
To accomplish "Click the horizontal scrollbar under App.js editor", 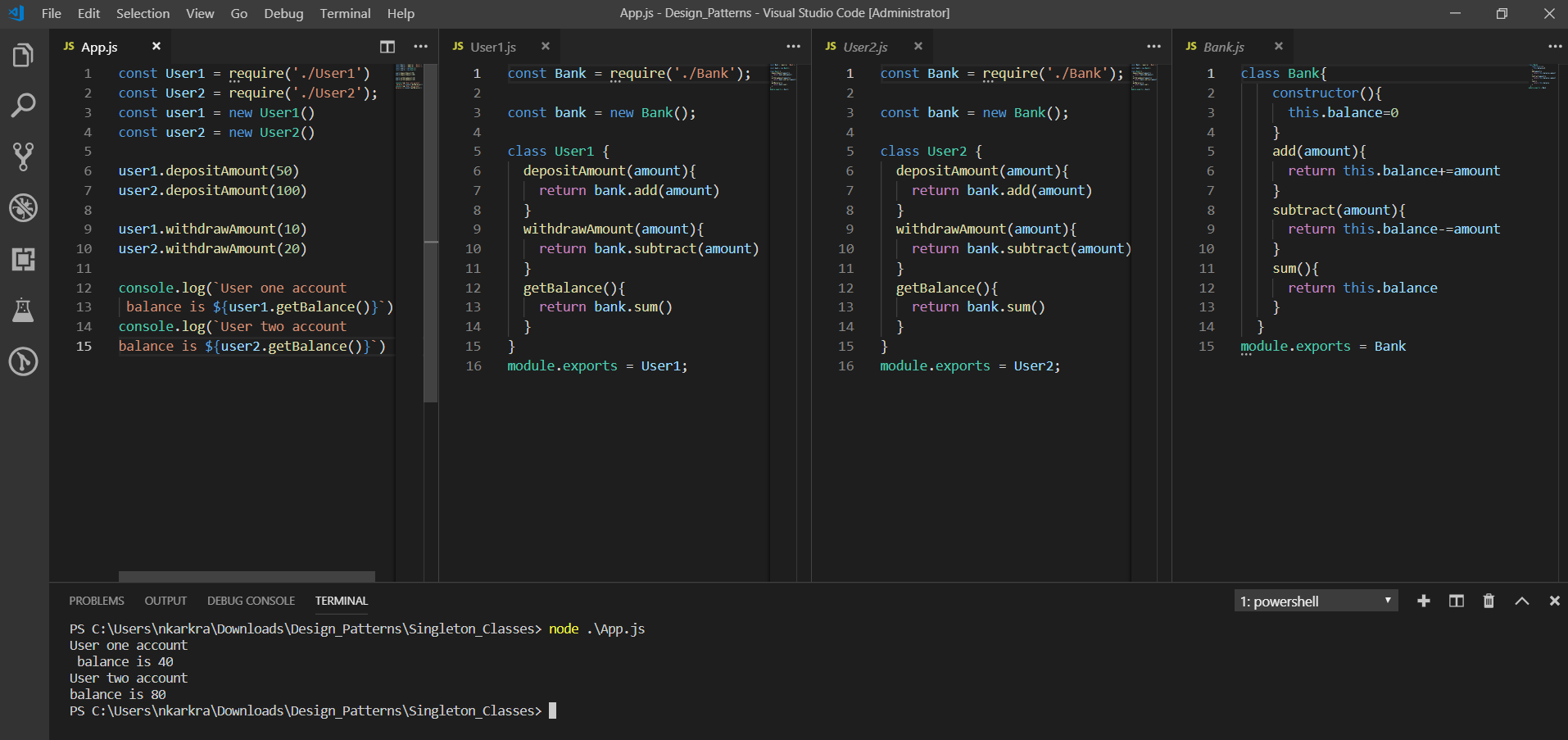I will 247,576.
